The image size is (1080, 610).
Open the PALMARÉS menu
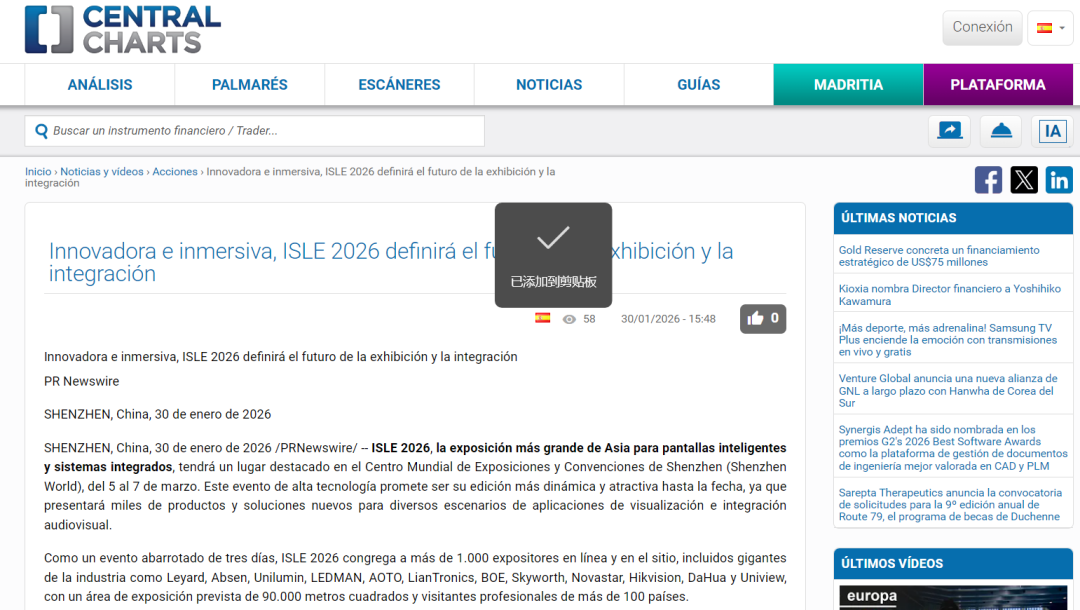(250, 85)
